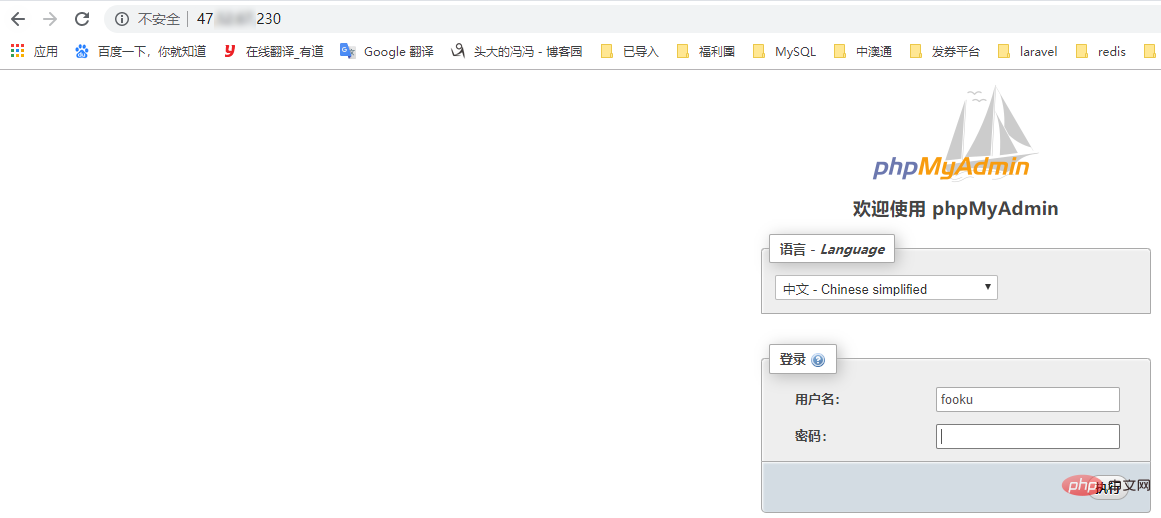Go back with the browser back arrow
1161x518 pixels.
click(18, 19)
